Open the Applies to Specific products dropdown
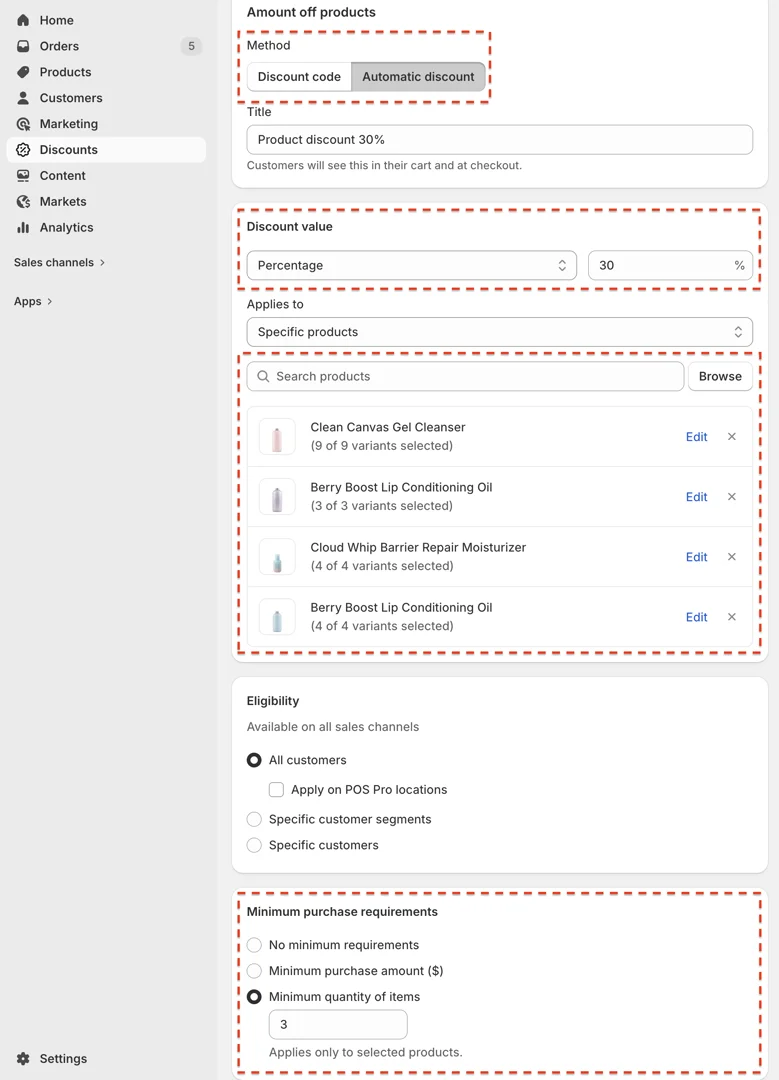Viewport: 779px width, 1080px height. (x=499, y=332)
